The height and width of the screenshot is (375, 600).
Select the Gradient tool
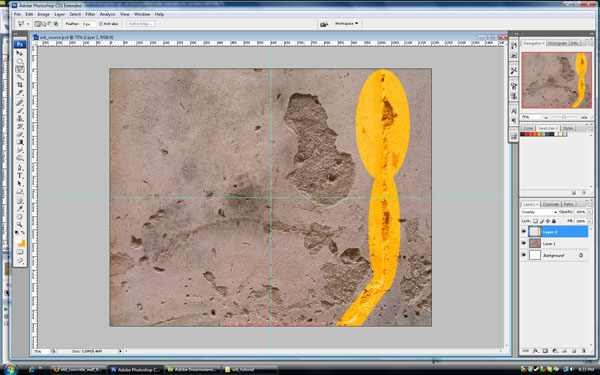pos(20,142)
